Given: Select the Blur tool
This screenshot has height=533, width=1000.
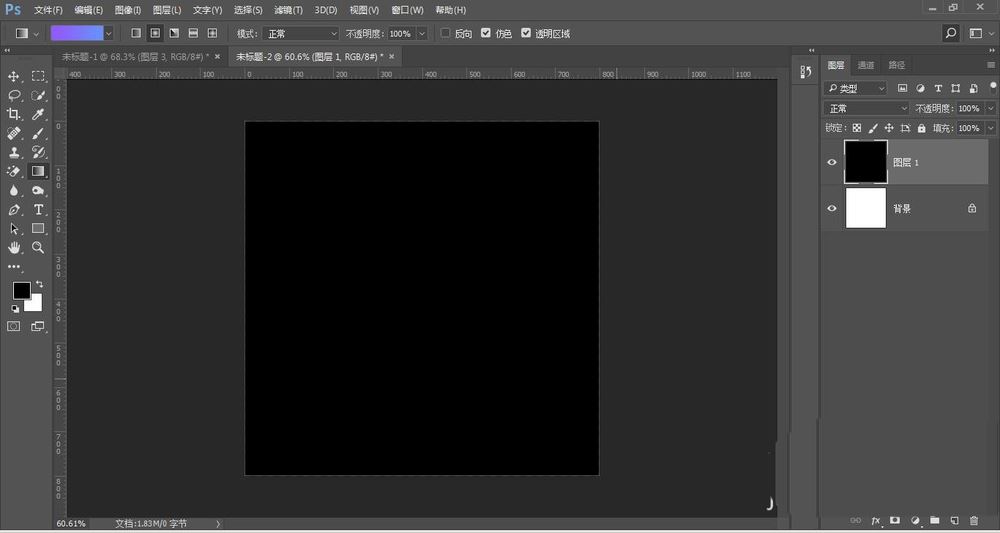Looking at the screenshot, I should pyautogui.click(x=13, y=191).
